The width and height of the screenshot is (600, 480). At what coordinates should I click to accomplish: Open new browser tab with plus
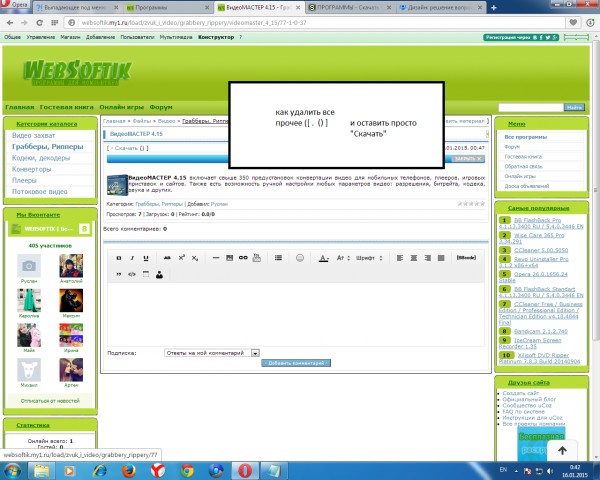[494, 7]
